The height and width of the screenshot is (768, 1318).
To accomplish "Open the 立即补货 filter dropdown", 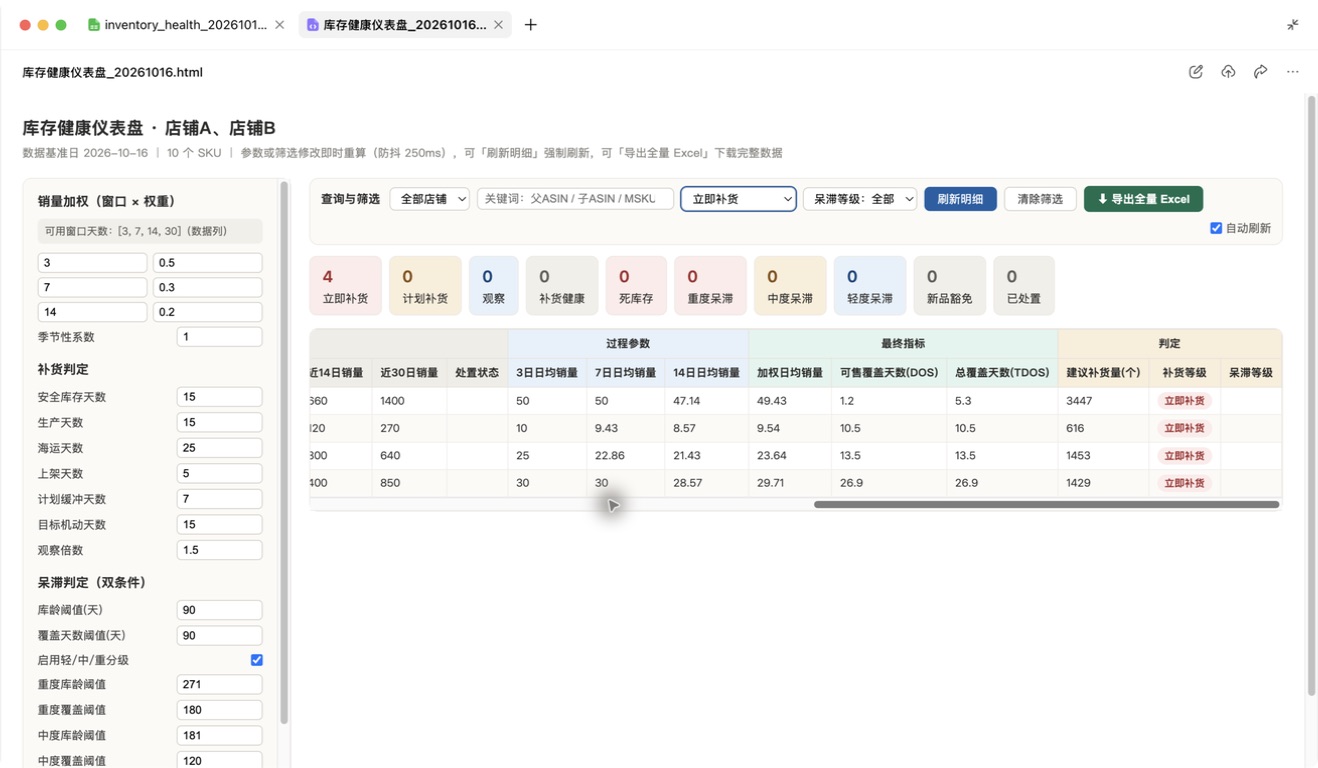I will click(738, 199).
